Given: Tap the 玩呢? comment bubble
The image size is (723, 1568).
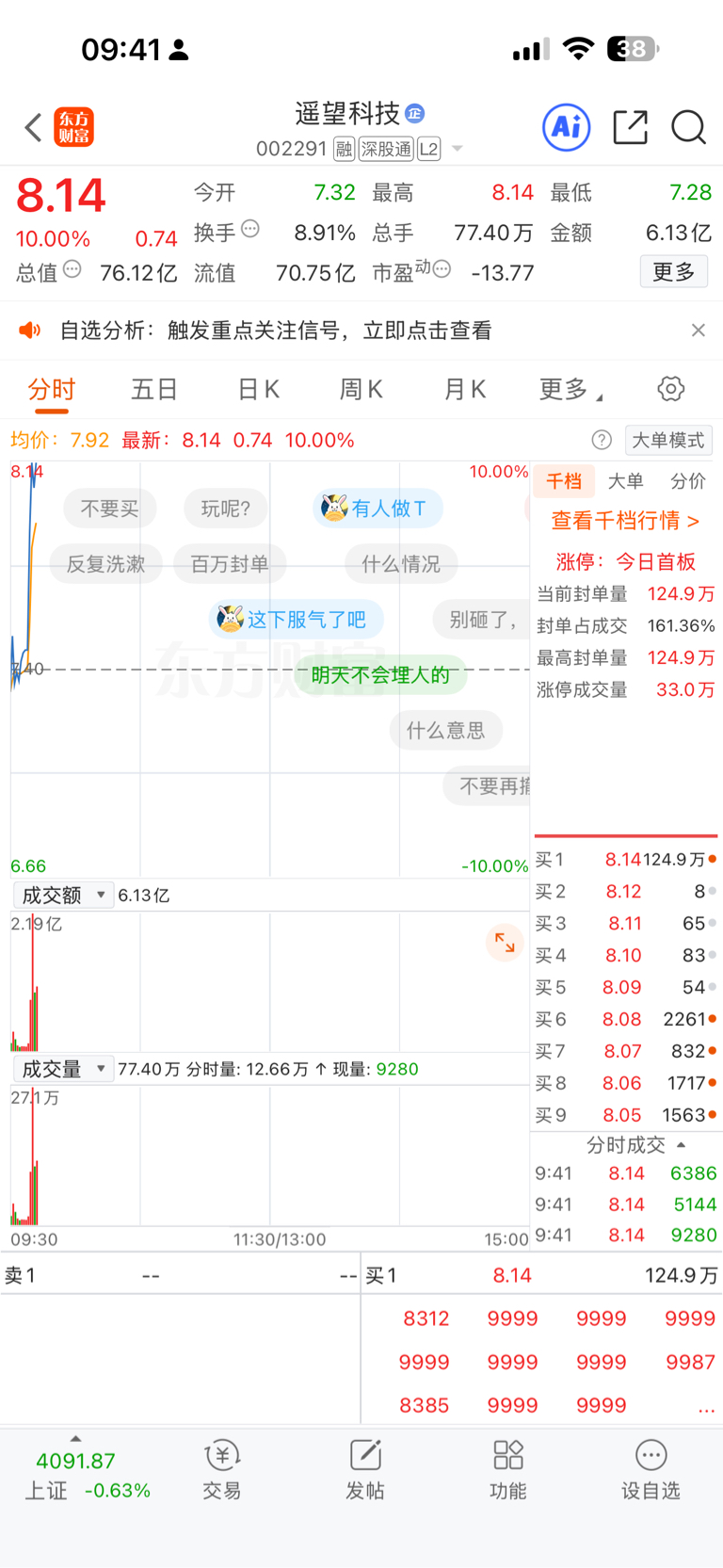Looking at the screenshot, I should pyautogui.click(x=225, y=509).
